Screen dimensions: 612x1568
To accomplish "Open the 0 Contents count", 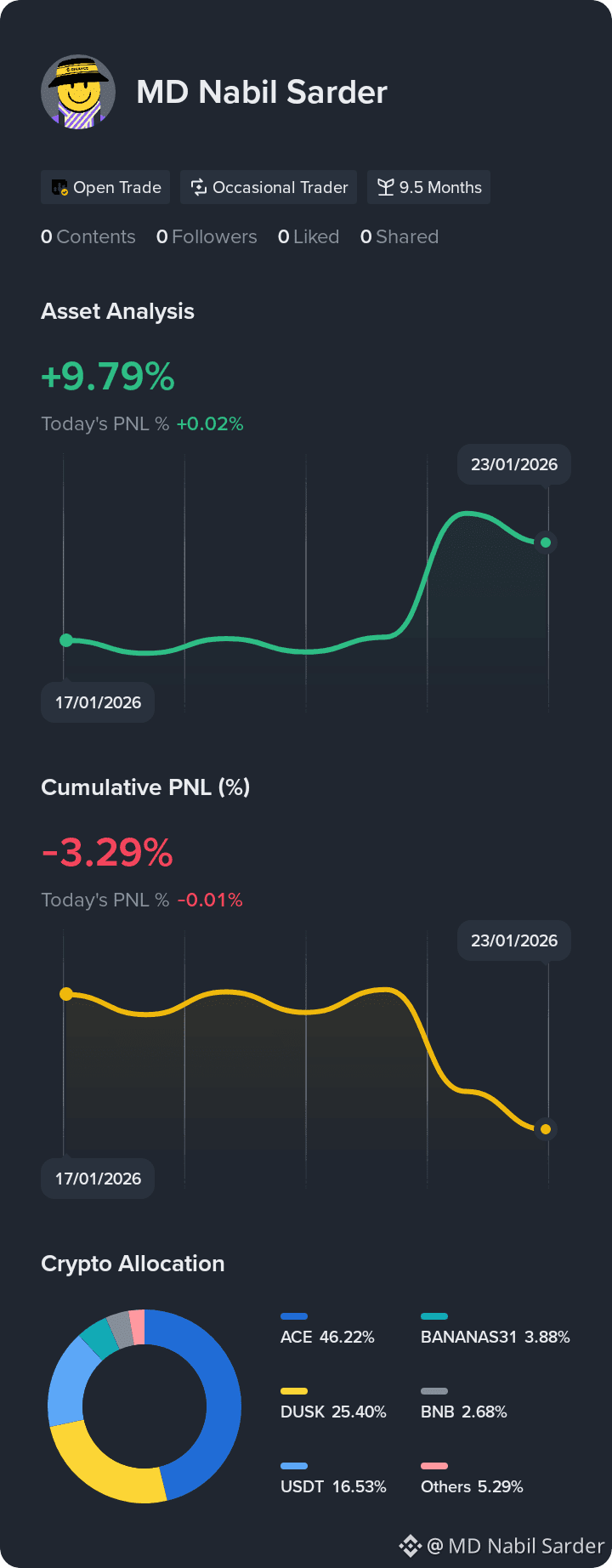I will coord(88,236).
